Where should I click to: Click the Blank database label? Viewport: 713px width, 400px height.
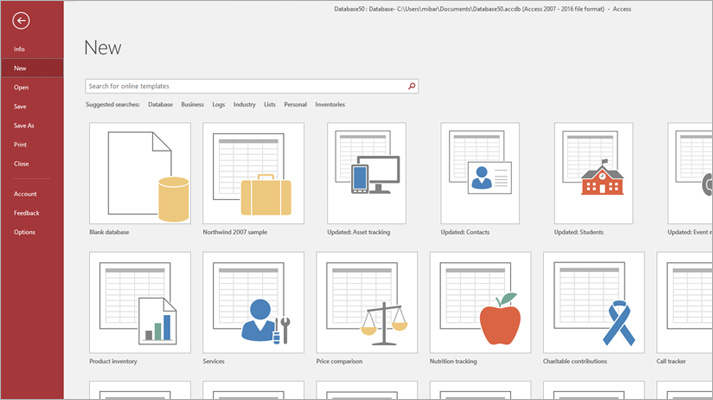coord(109,232)
